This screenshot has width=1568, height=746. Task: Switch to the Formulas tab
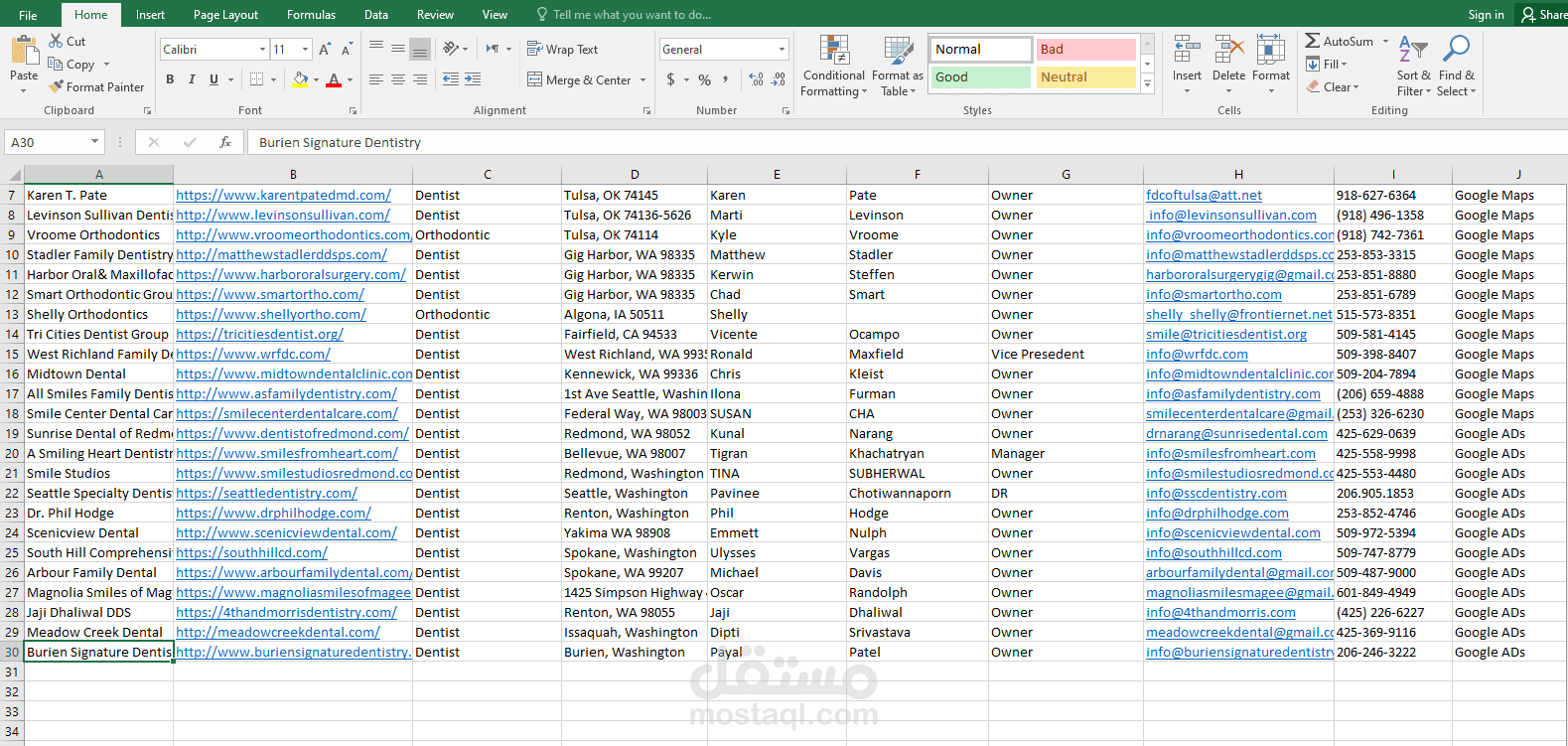tap(311, 14)
